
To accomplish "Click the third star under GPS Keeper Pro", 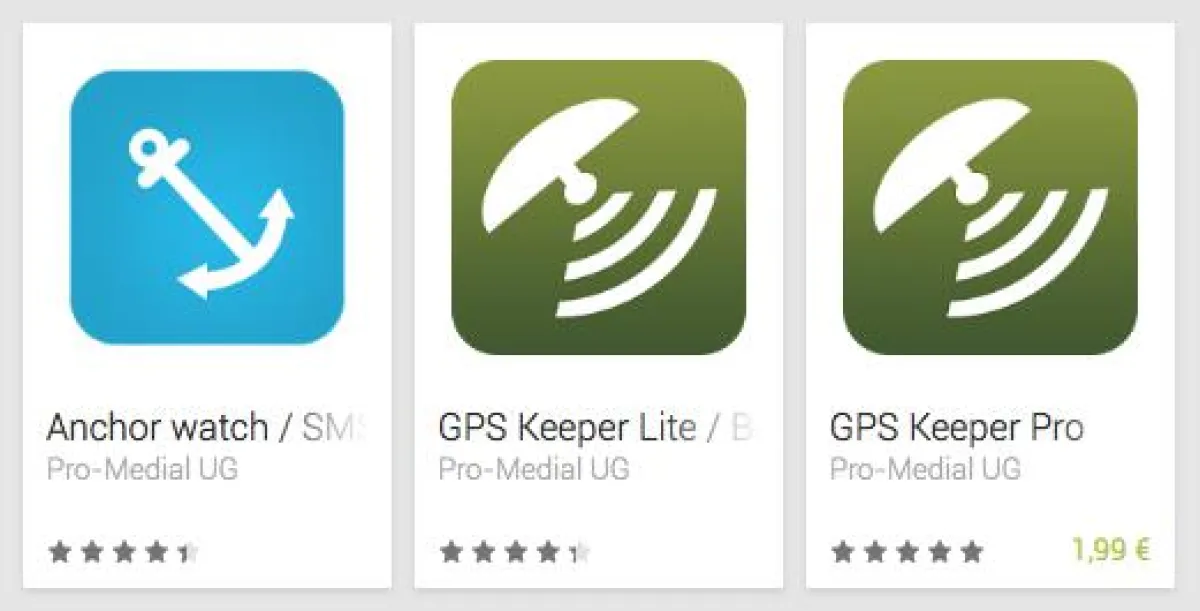I will (x=908, y=551).
